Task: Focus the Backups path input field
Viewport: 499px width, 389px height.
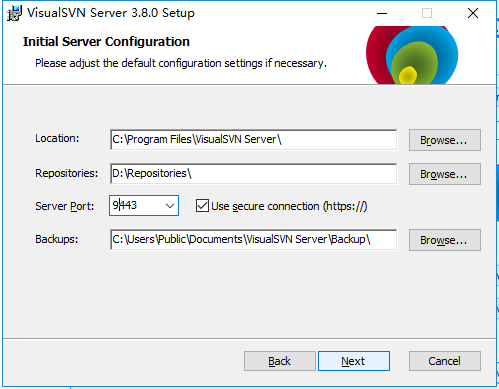Action: 253,240
